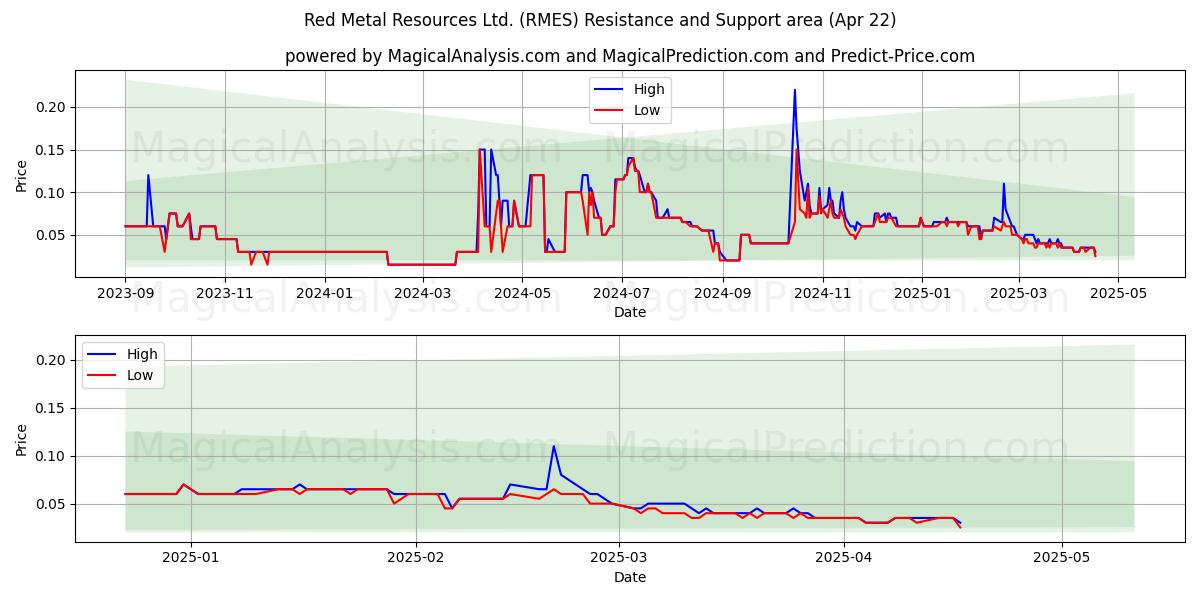Click the '0.15' y-tick on top chart

pos(51,150)
